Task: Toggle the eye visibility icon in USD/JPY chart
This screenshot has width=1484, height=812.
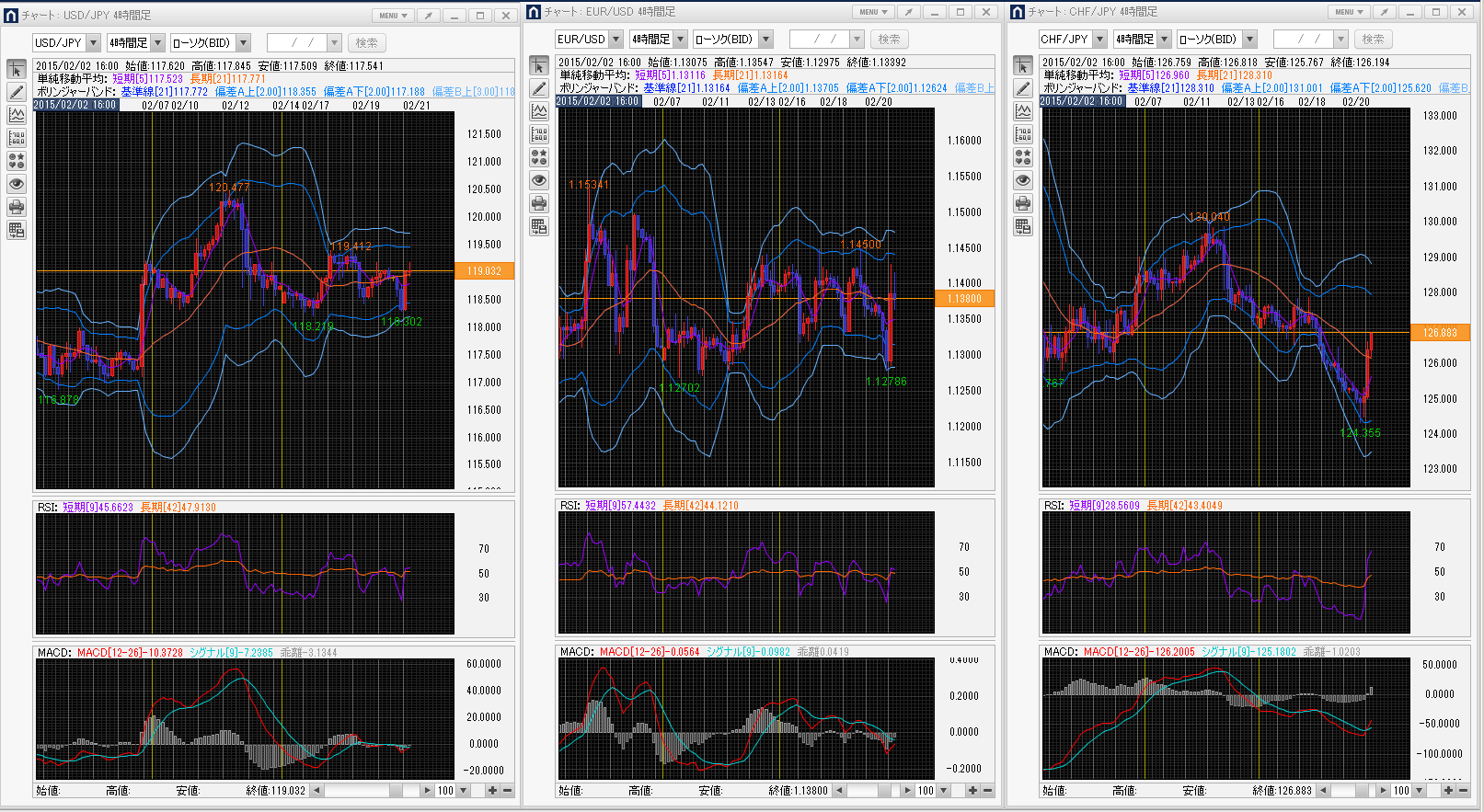Action: pos(17,184)
